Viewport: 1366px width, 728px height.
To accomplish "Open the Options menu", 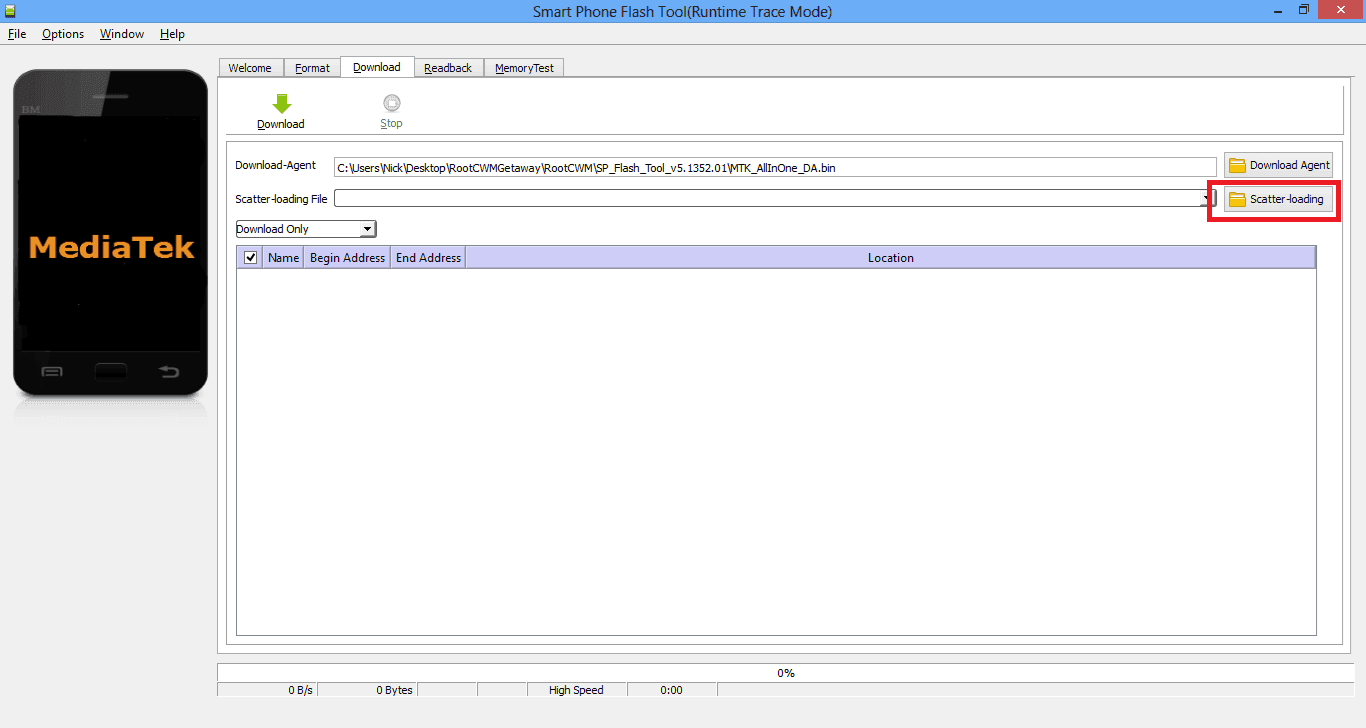I will [63, 34].
